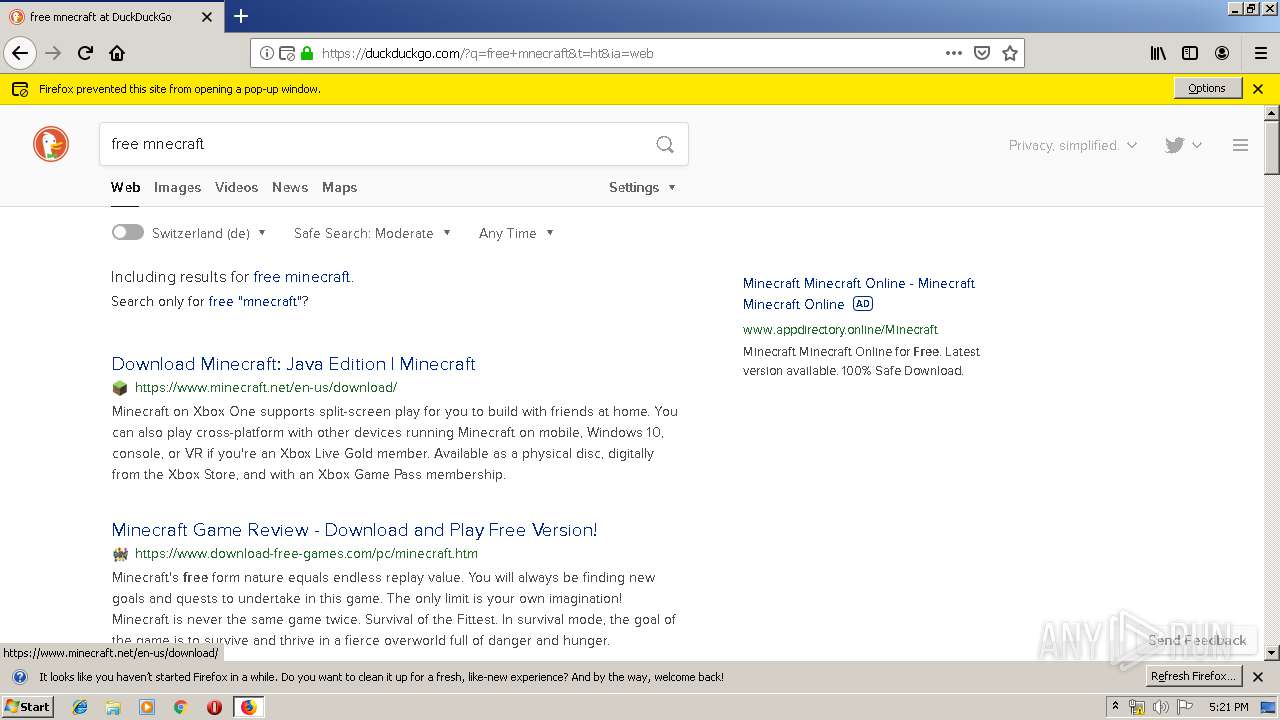Bookmark this page with the star
1280x720 pixels.
pyautogui.click(x=1010, y=53)
